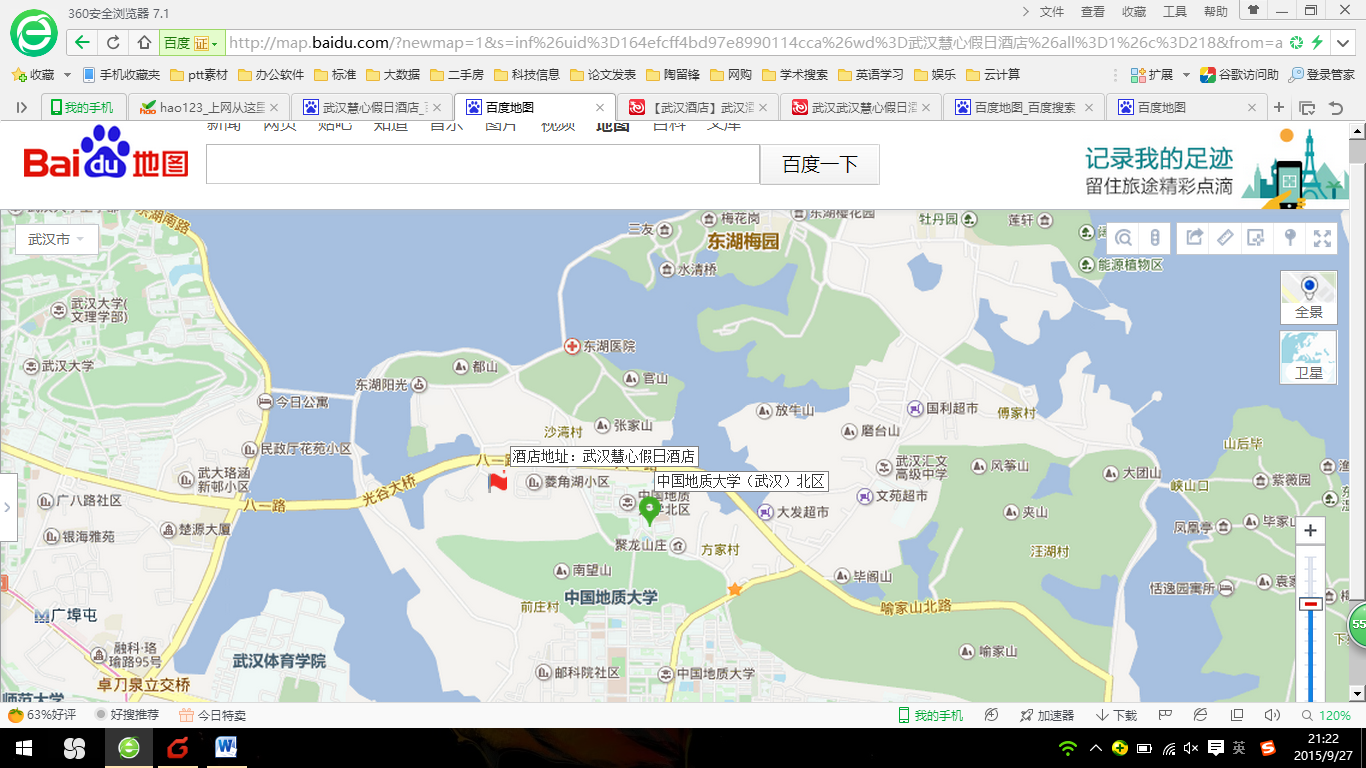Switch to satellite (卫星) map view
The image size is (1366, 768).
click(x=1308, y=358)
